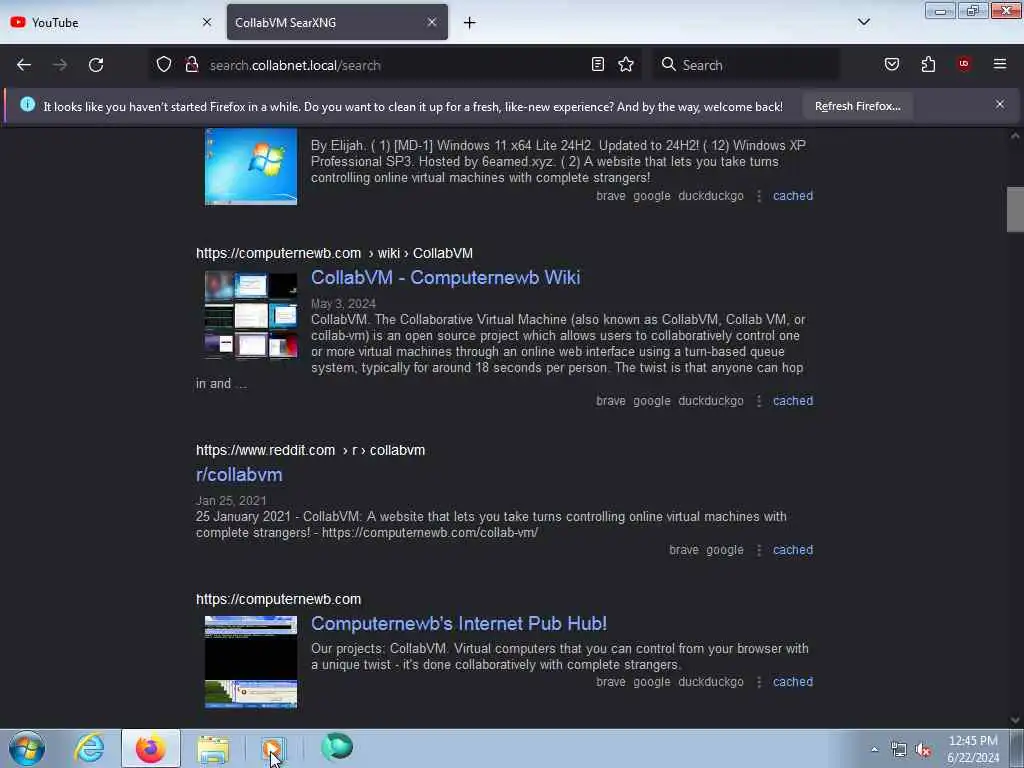Show hidden system tray icons arrow

pos(874,750)
